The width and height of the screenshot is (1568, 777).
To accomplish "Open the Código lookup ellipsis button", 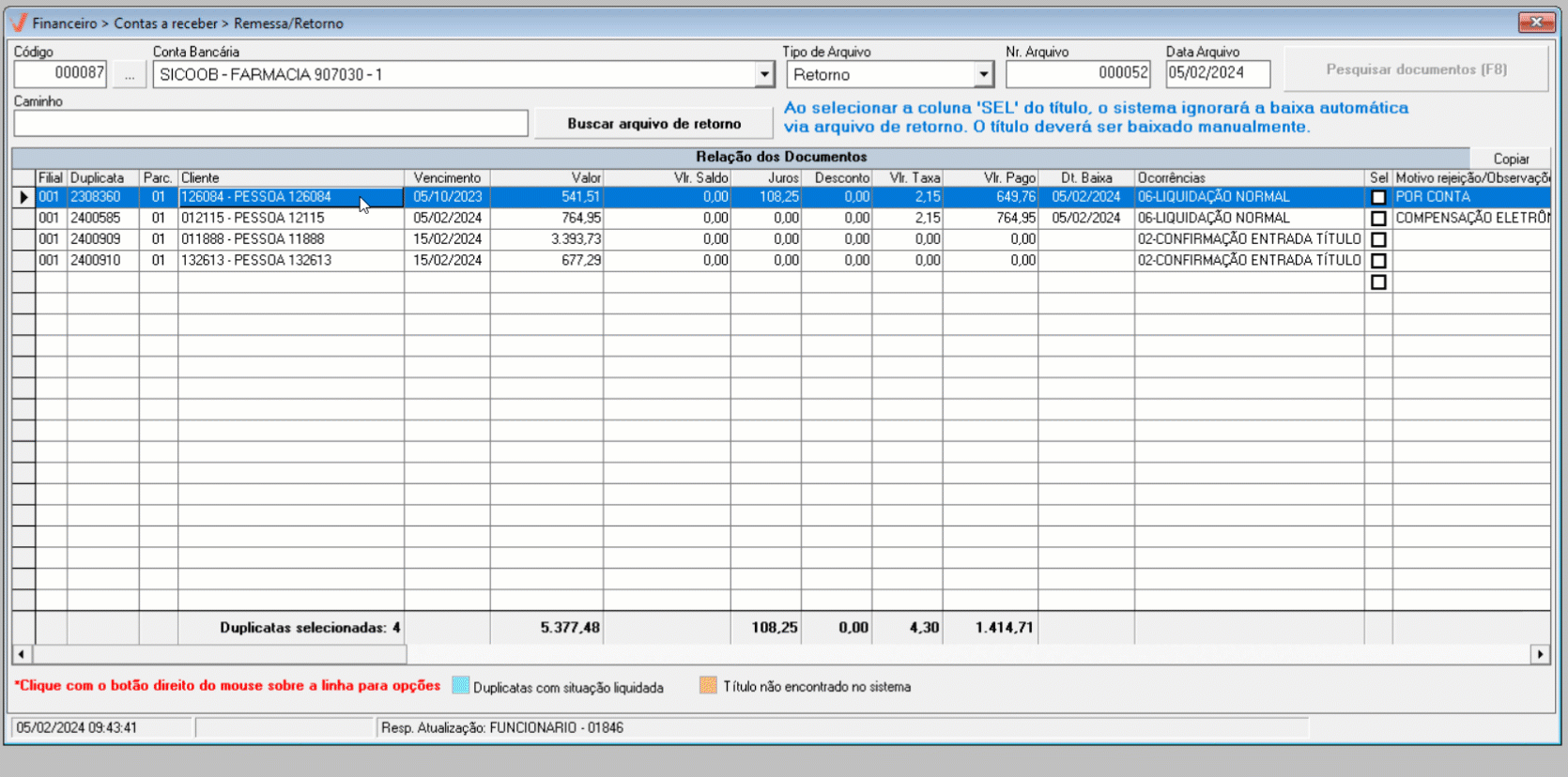I will 130,75.
